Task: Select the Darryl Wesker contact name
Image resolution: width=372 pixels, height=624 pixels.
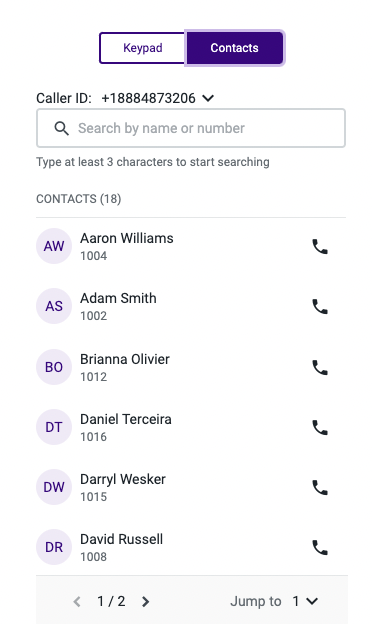Action: tap(123, 479)
